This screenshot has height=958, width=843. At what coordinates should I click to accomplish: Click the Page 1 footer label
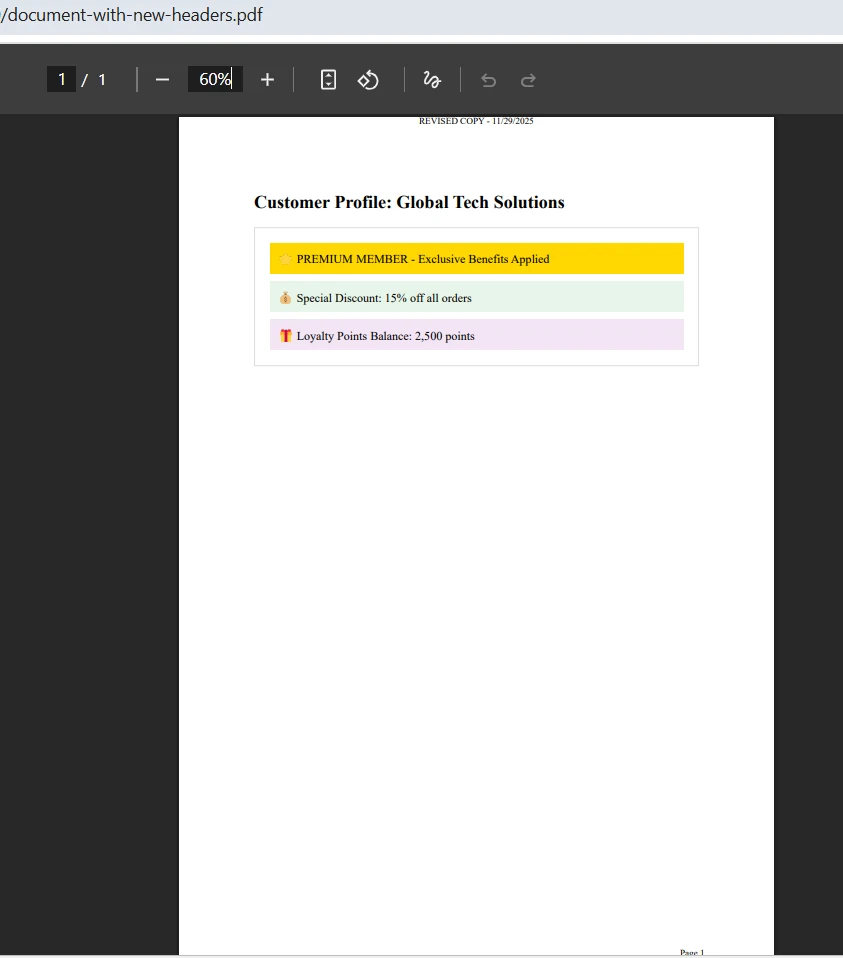click(691, 951)
